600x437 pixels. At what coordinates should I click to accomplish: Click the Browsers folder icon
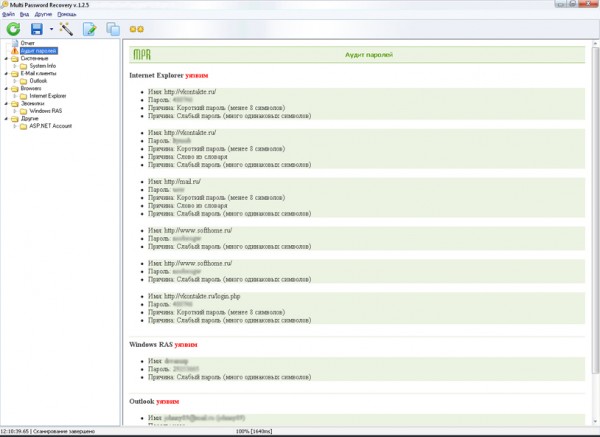(x=15, y=89)
